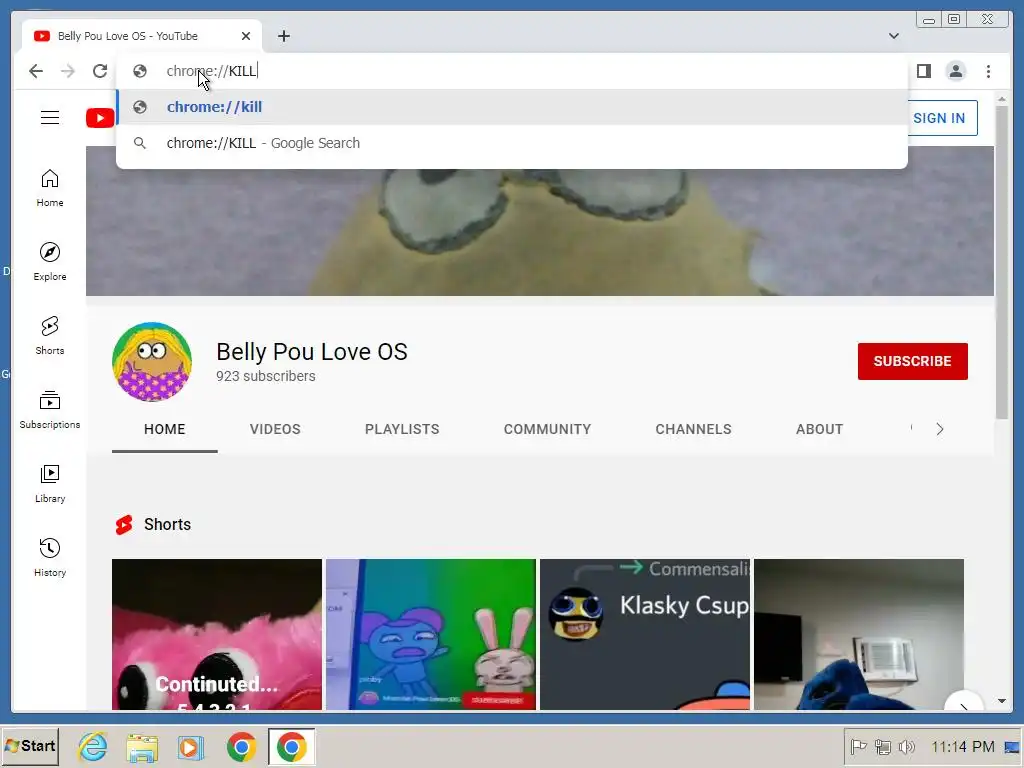Click the channel name Belly Pou Love OS
Viewport: 1024px width, 768px height.
[x=312, y=351]
